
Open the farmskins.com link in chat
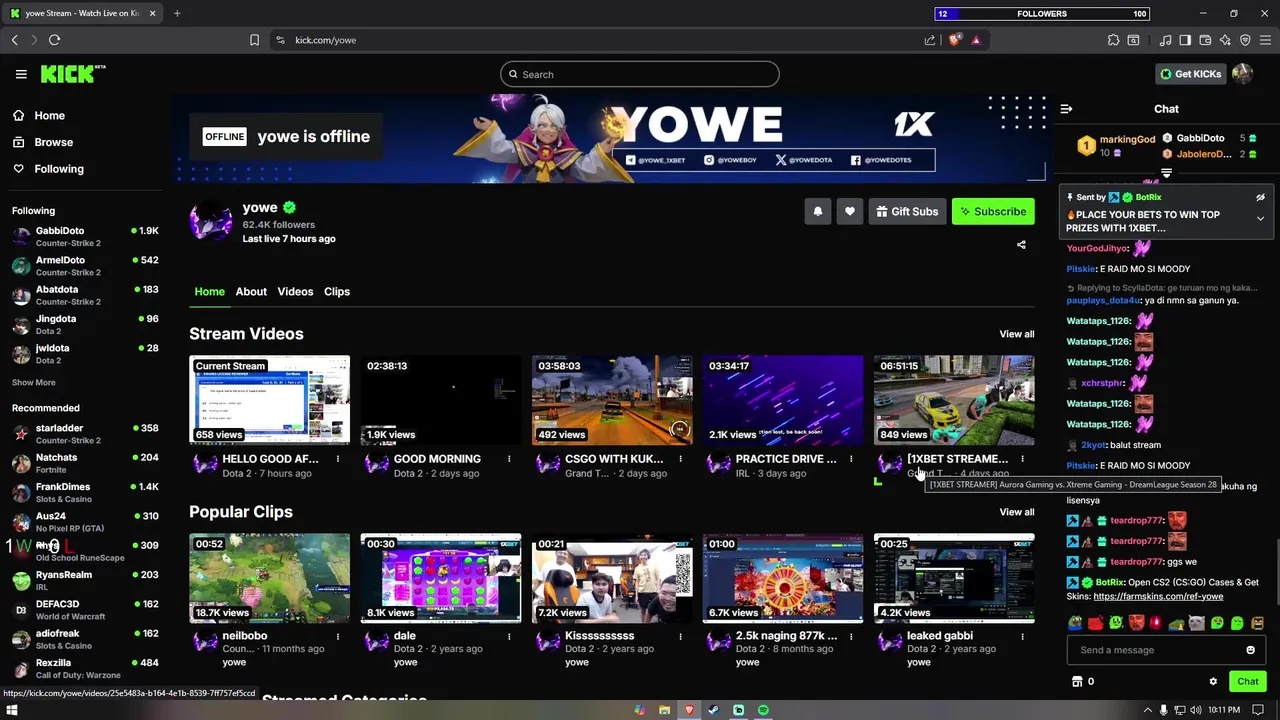(x=1158, y=596)
